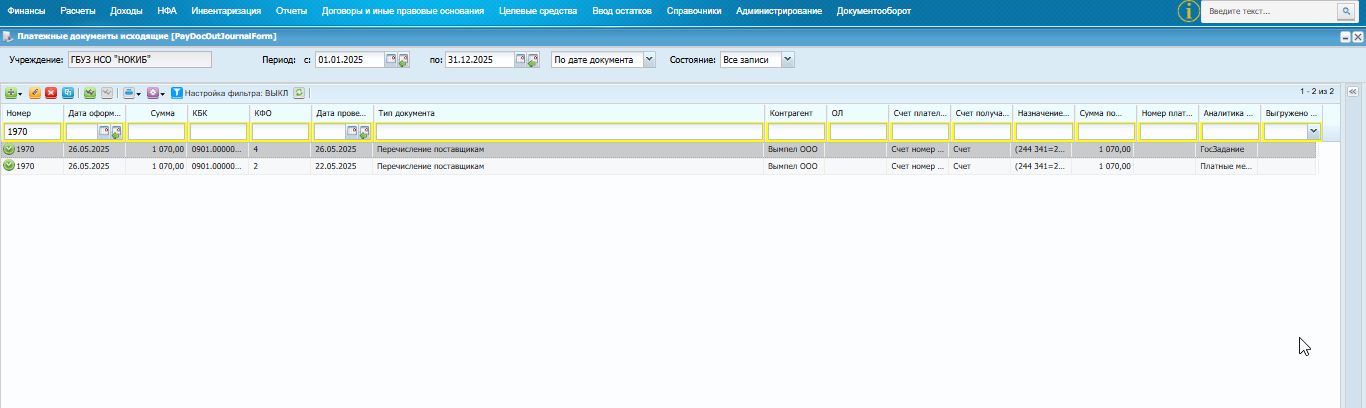Open the Выгружено filter dropdown arrow
The width and height of the screenshot is (1366, 408).
1313,131
